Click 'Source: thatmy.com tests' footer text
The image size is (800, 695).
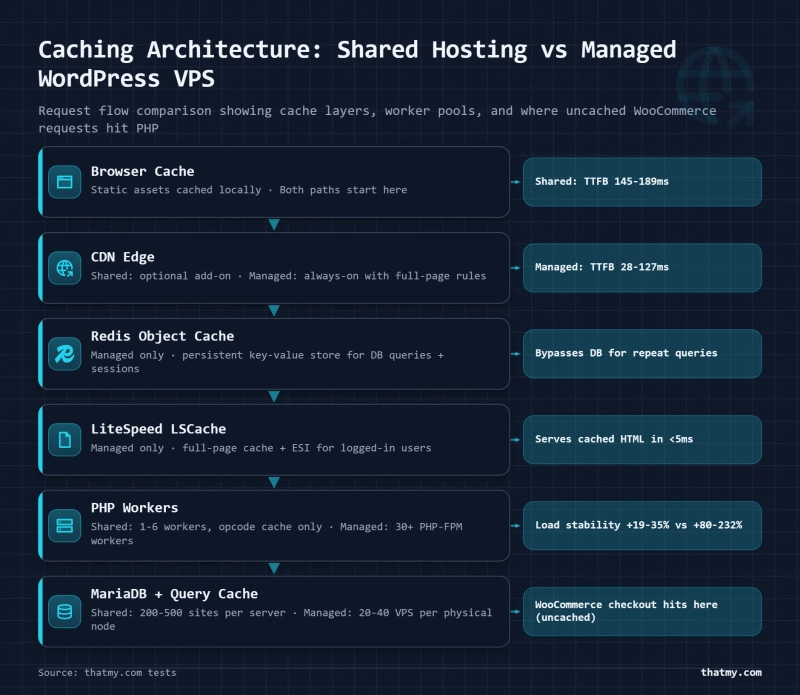click(107, 673)
